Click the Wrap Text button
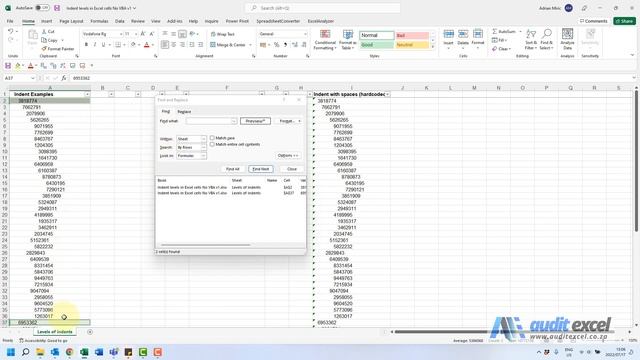Image resolution: width=640 pixels, height=360 pixels. pyautogui.click(x=222, y=34)
